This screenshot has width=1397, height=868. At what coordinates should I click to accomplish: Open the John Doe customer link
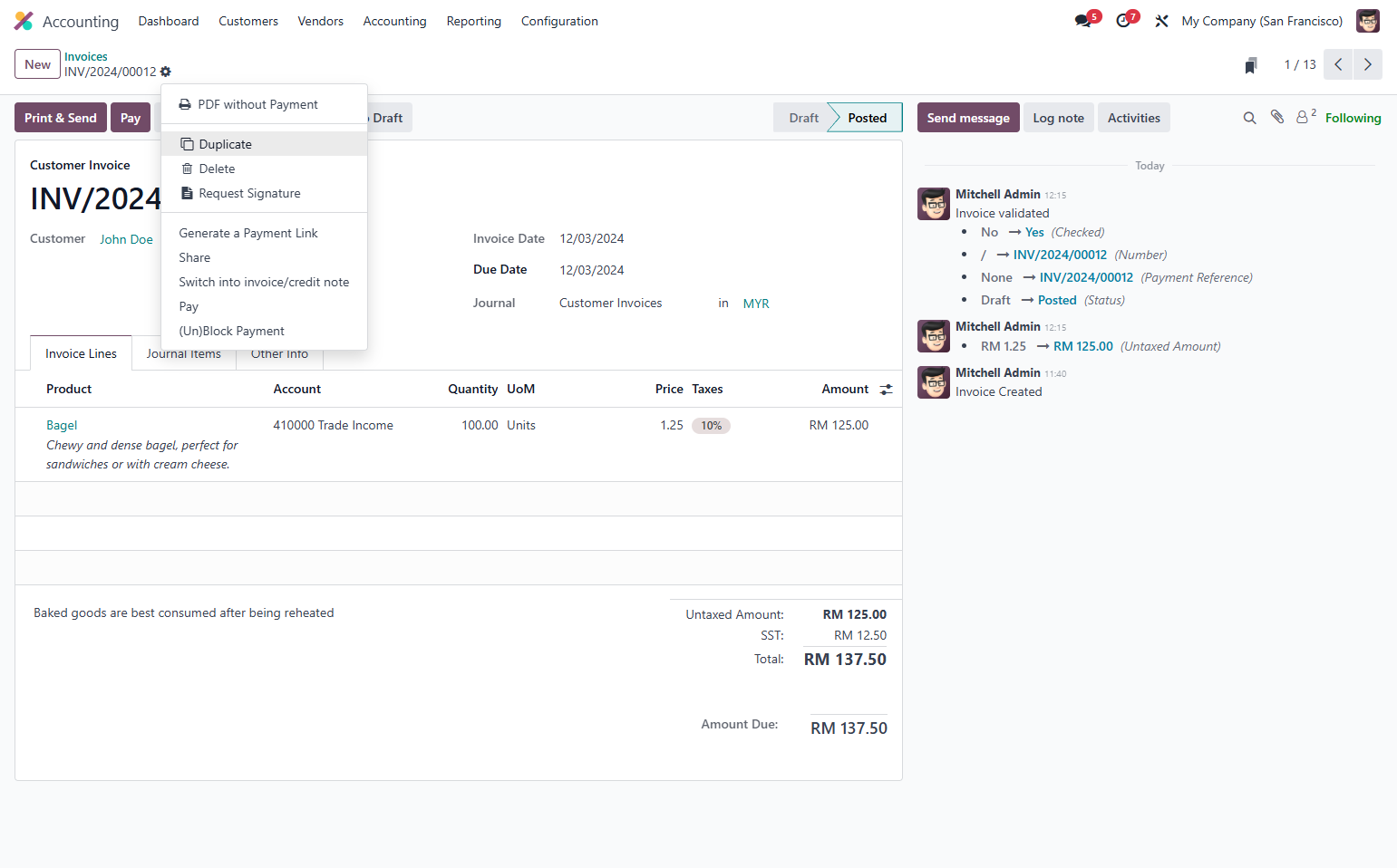[126, 239]
